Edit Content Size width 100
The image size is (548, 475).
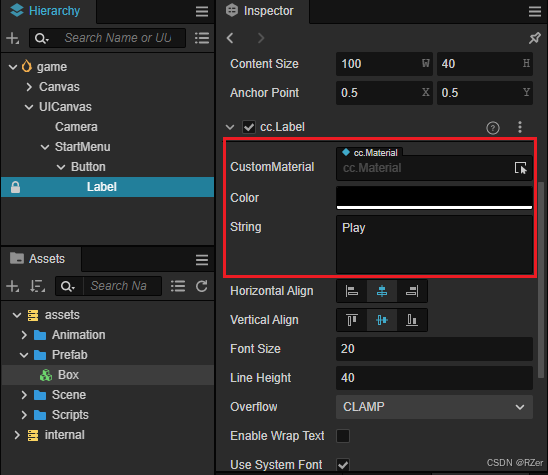pos(384,64)
